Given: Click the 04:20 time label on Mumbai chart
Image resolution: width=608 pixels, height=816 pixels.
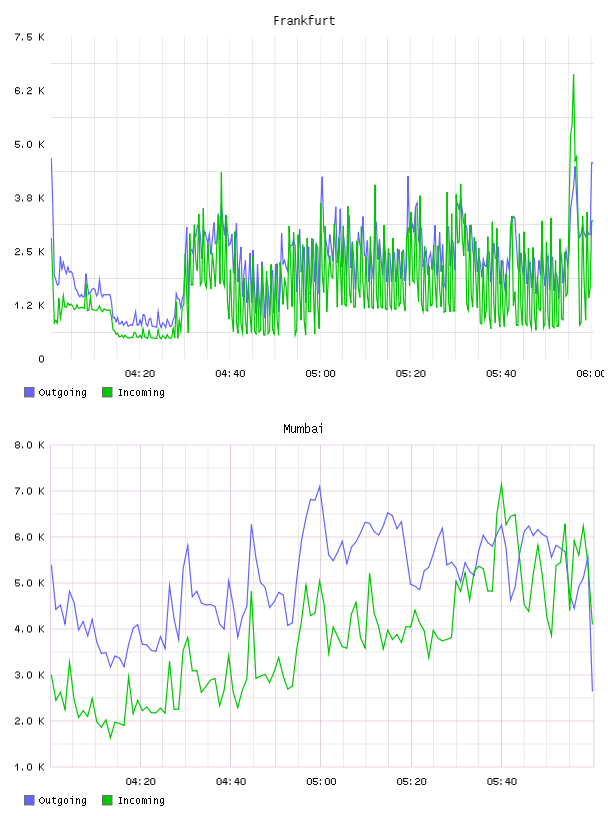Looking at the screenshot, I should tap(141, 782).
